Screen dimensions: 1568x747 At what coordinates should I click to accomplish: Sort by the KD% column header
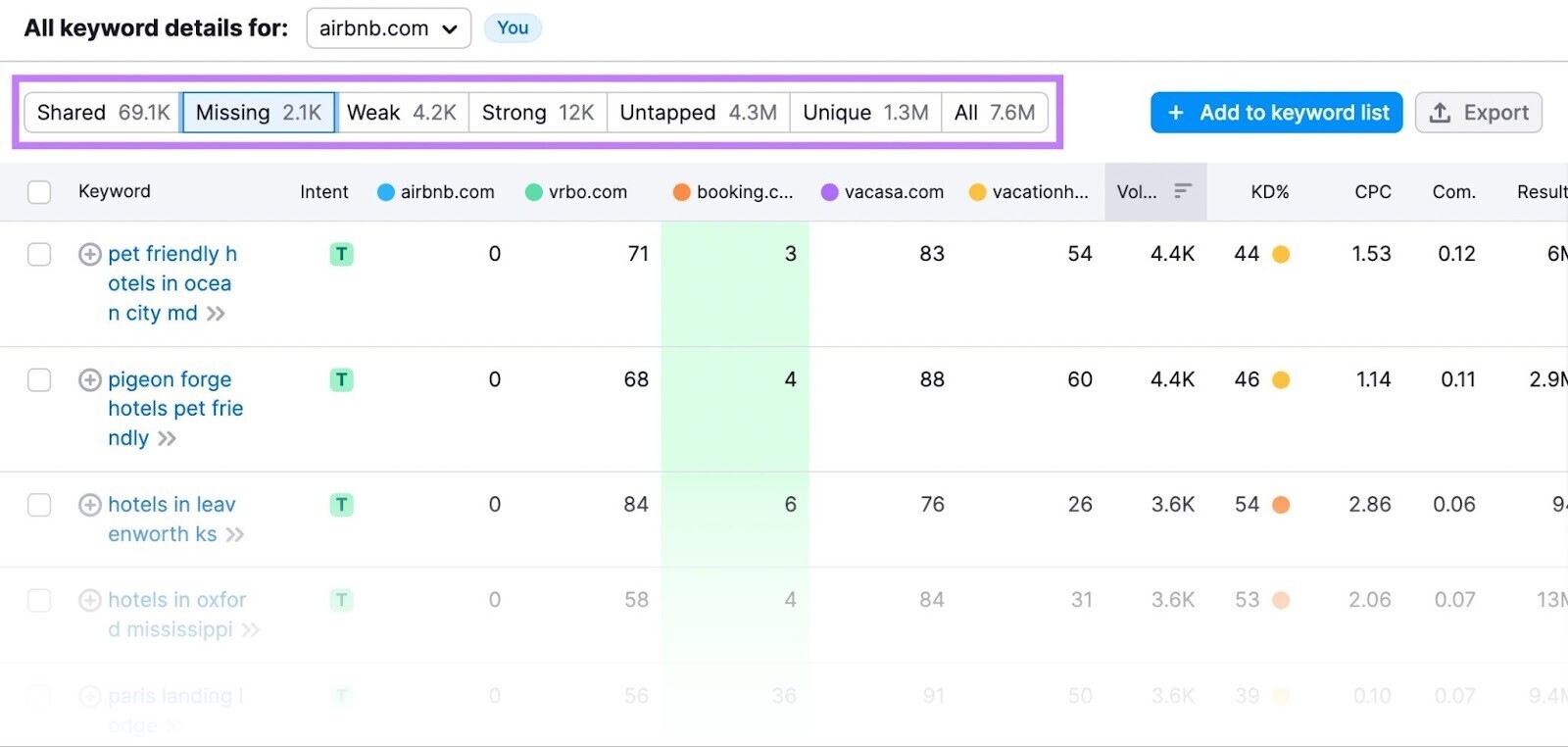pos(1269,192)
